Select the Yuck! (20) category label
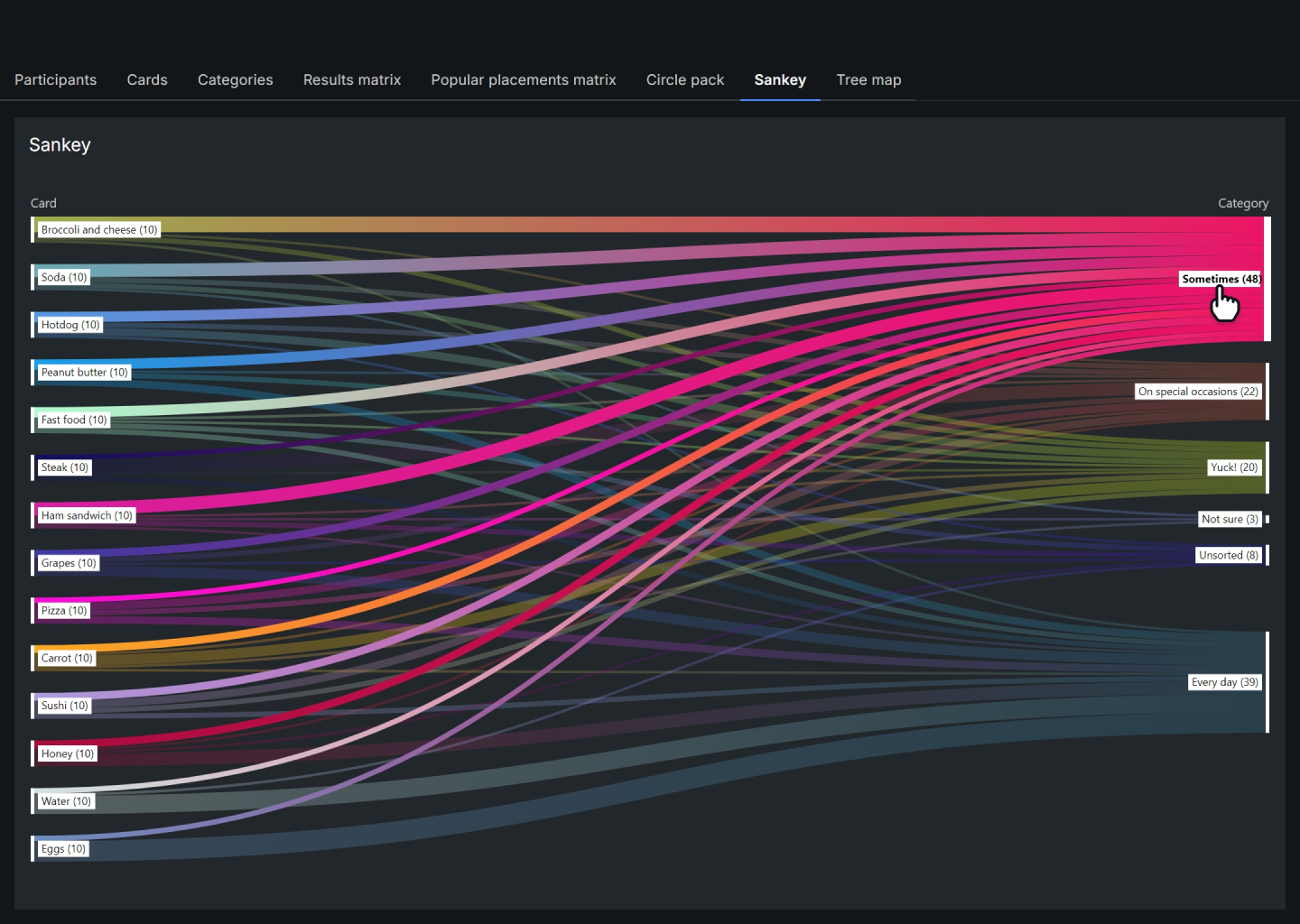Viewport: 1300px width, 924px height. point(1233,467)
